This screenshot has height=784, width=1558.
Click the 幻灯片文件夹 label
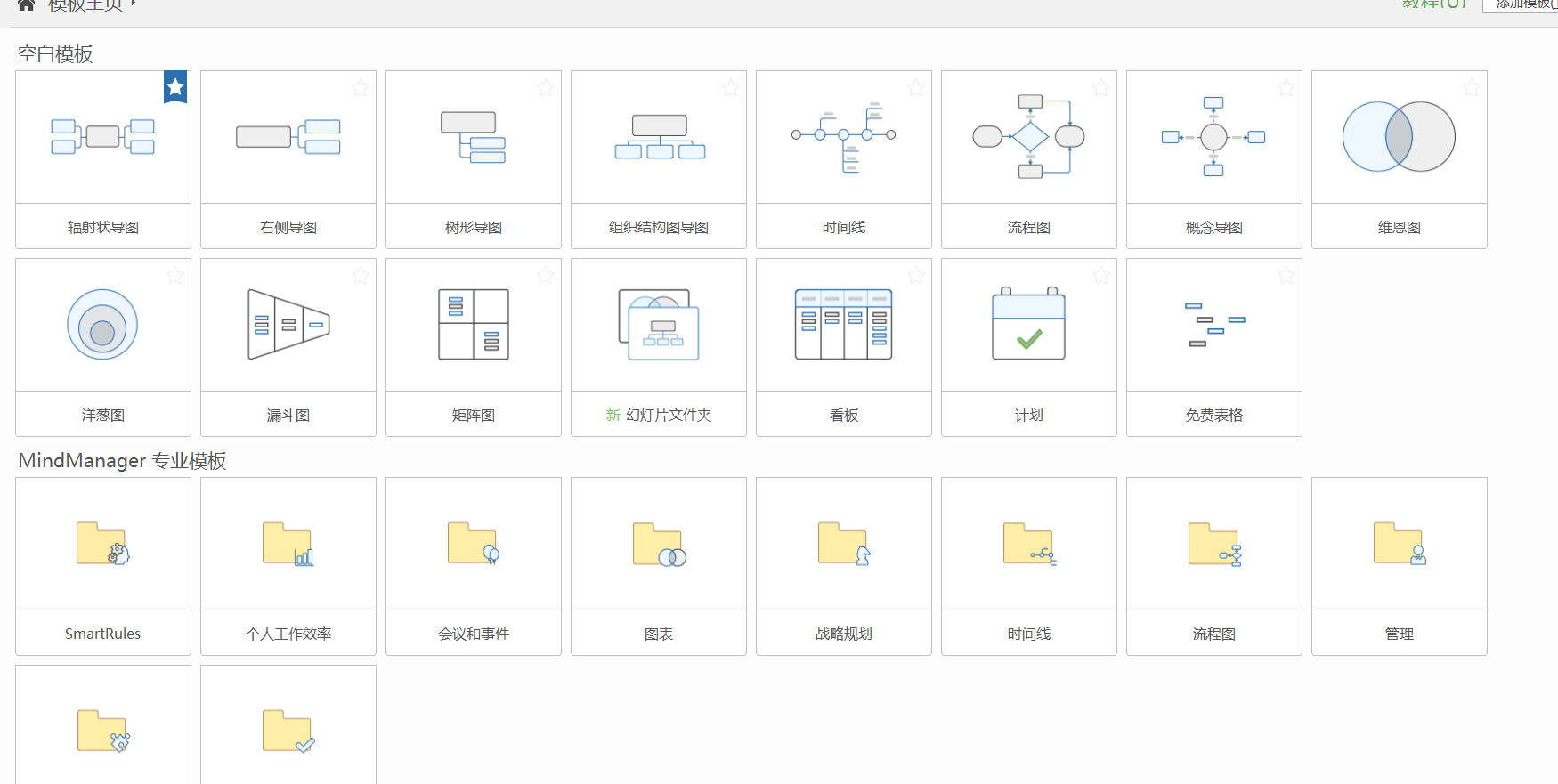[669, 416]
